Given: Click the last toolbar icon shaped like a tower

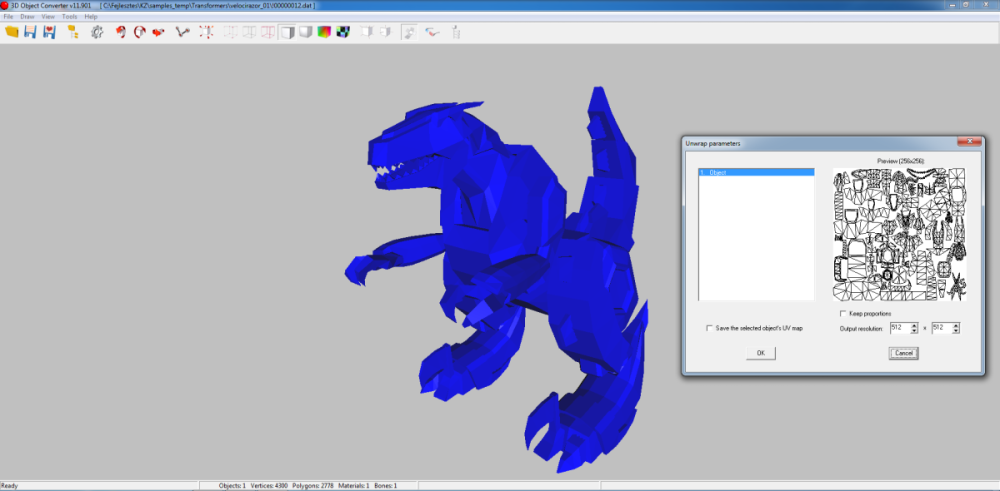Looking at the screenshot, I should point(456,32).
